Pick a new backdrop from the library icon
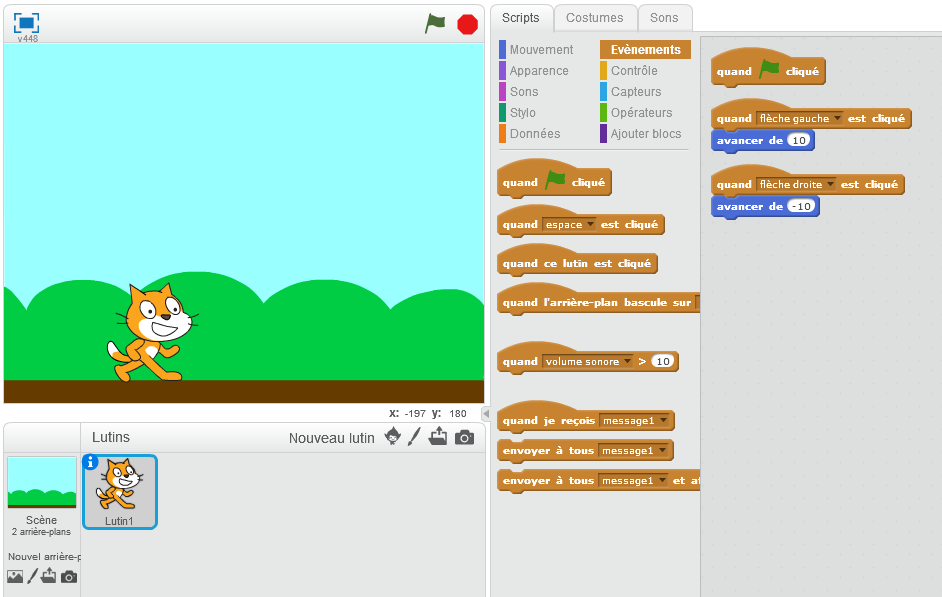 (x=14, y=577)
